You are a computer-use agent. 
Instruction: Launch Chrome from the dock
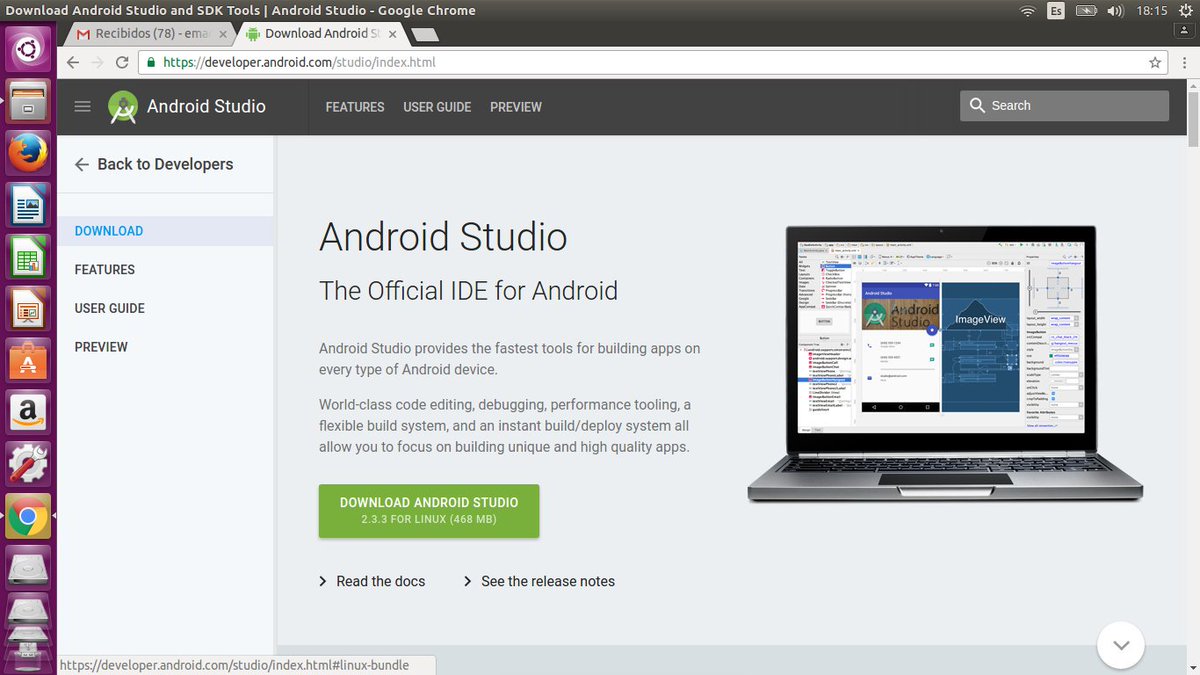pyautogui.click(x=27, y=517)
